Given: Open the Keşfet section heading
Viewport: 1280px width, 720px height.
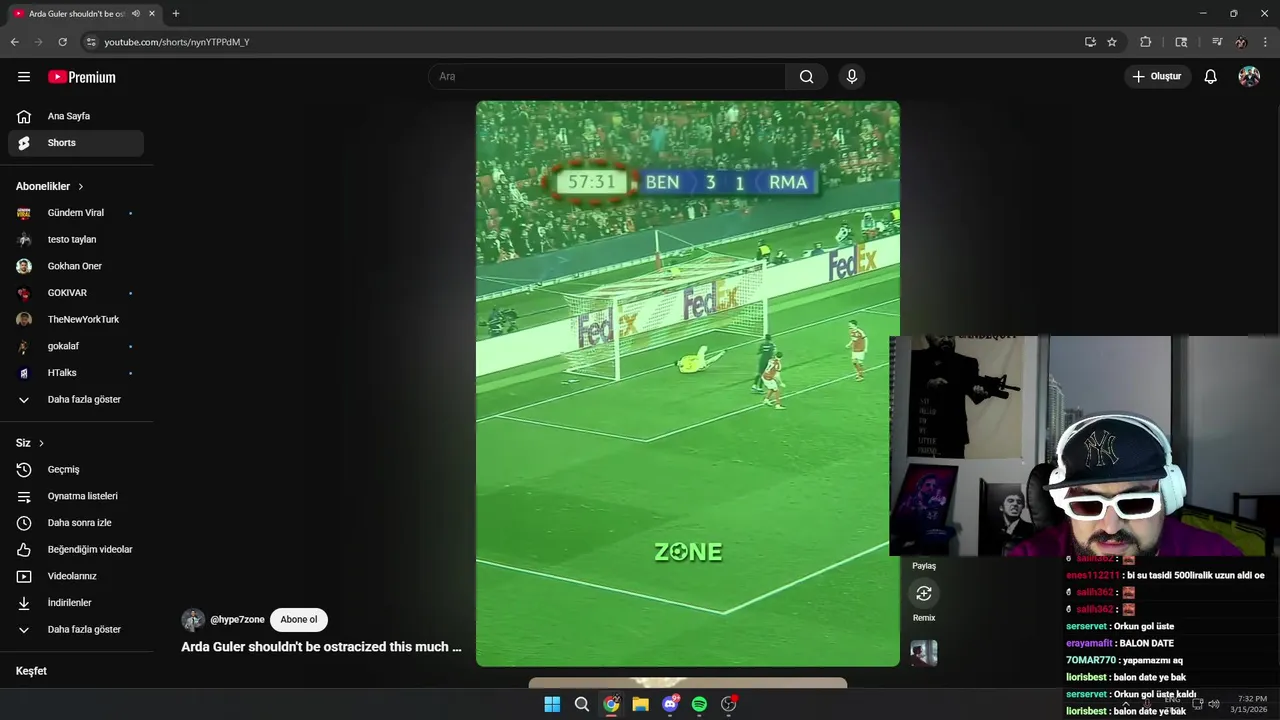Looking at the screenshot, I should (x=31, y=671).
